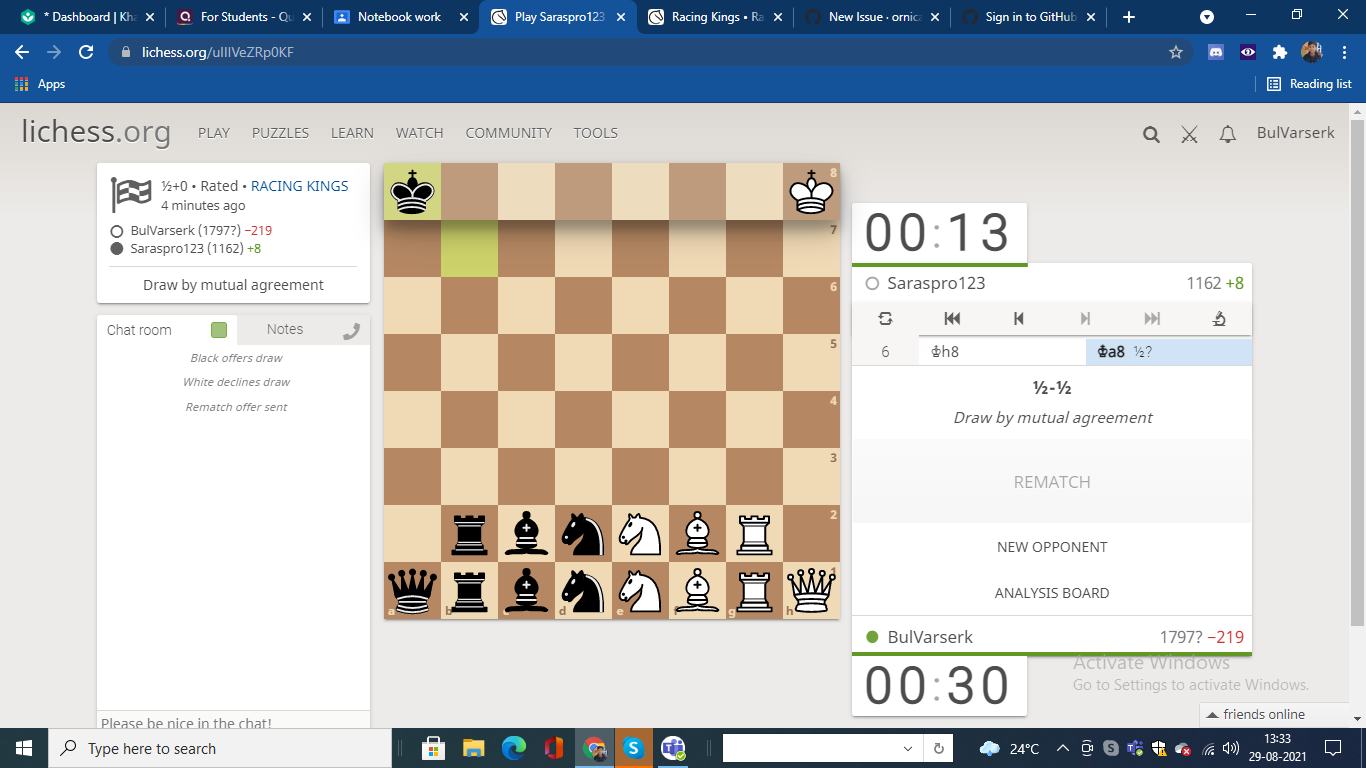The height and width of the screenshot is (768, 1366).
Task: Flip the board with the flip icon
Action: tap(885, 318)
